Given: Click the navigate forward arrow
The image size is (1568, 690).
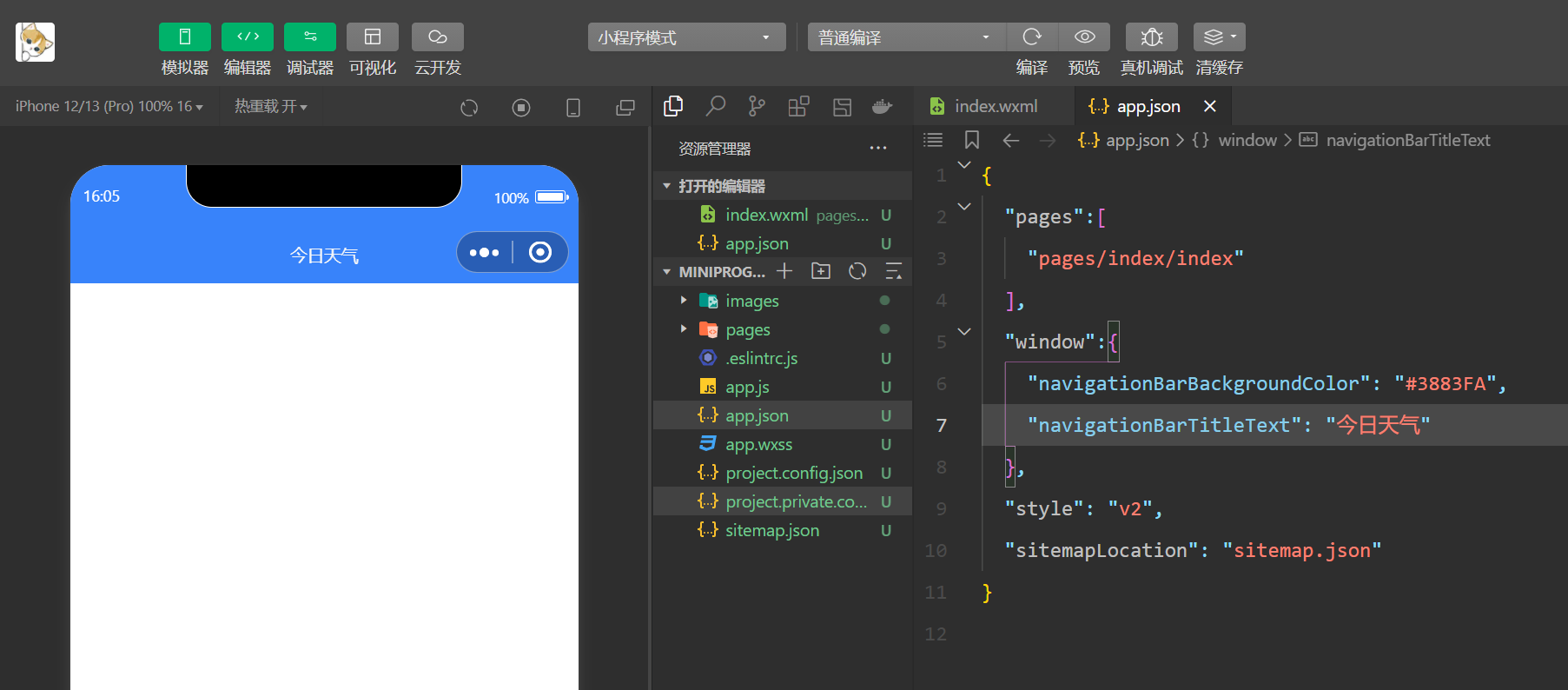Looking at the screenshot, I should coord(1048,140).
